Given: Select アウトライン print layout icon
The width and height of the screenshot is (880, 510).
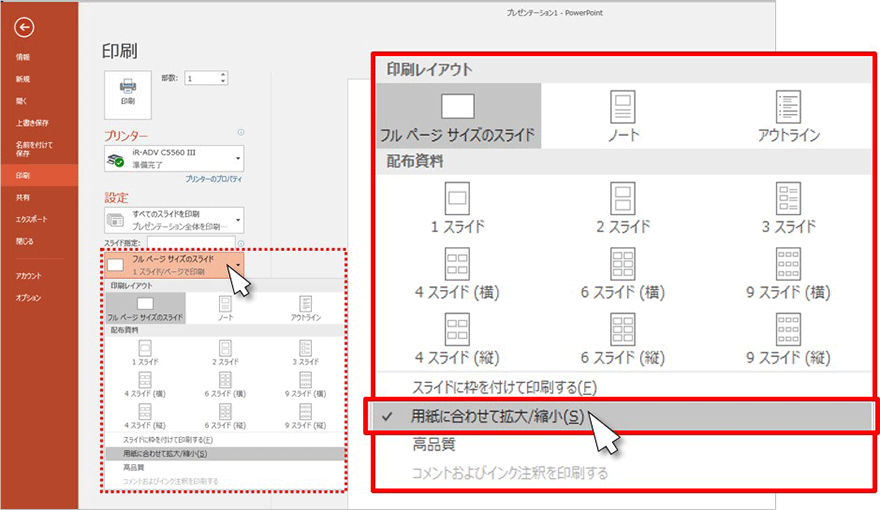Looking at the screenshot, I should [x=788, y=115].
